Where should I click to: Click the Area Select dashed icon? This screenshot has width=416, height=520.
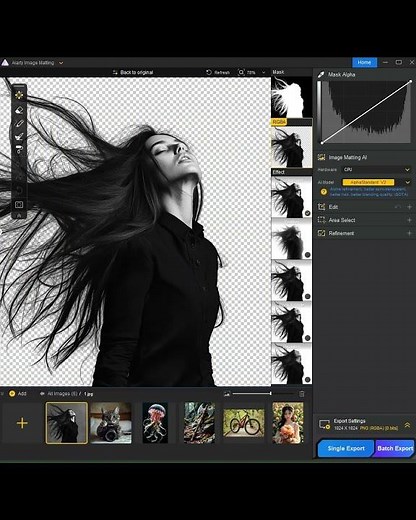pos(321,220)
